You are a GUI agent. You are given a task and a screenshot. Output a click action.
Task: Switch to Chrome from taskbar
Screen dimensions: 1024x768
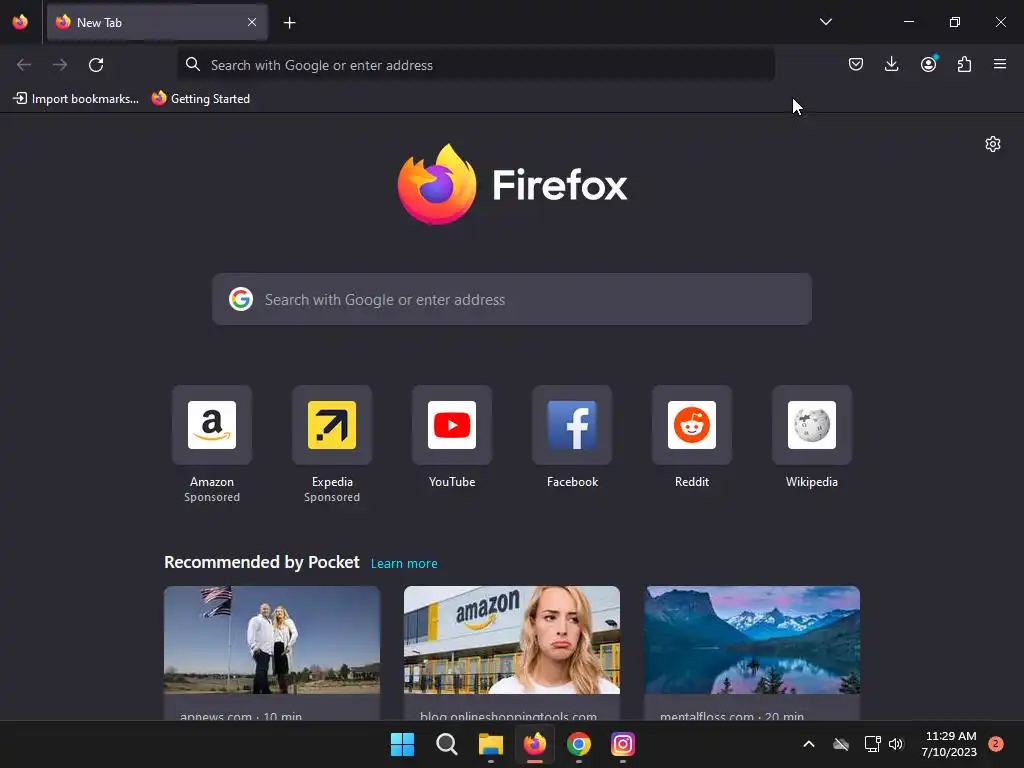[x=579, y=744]
